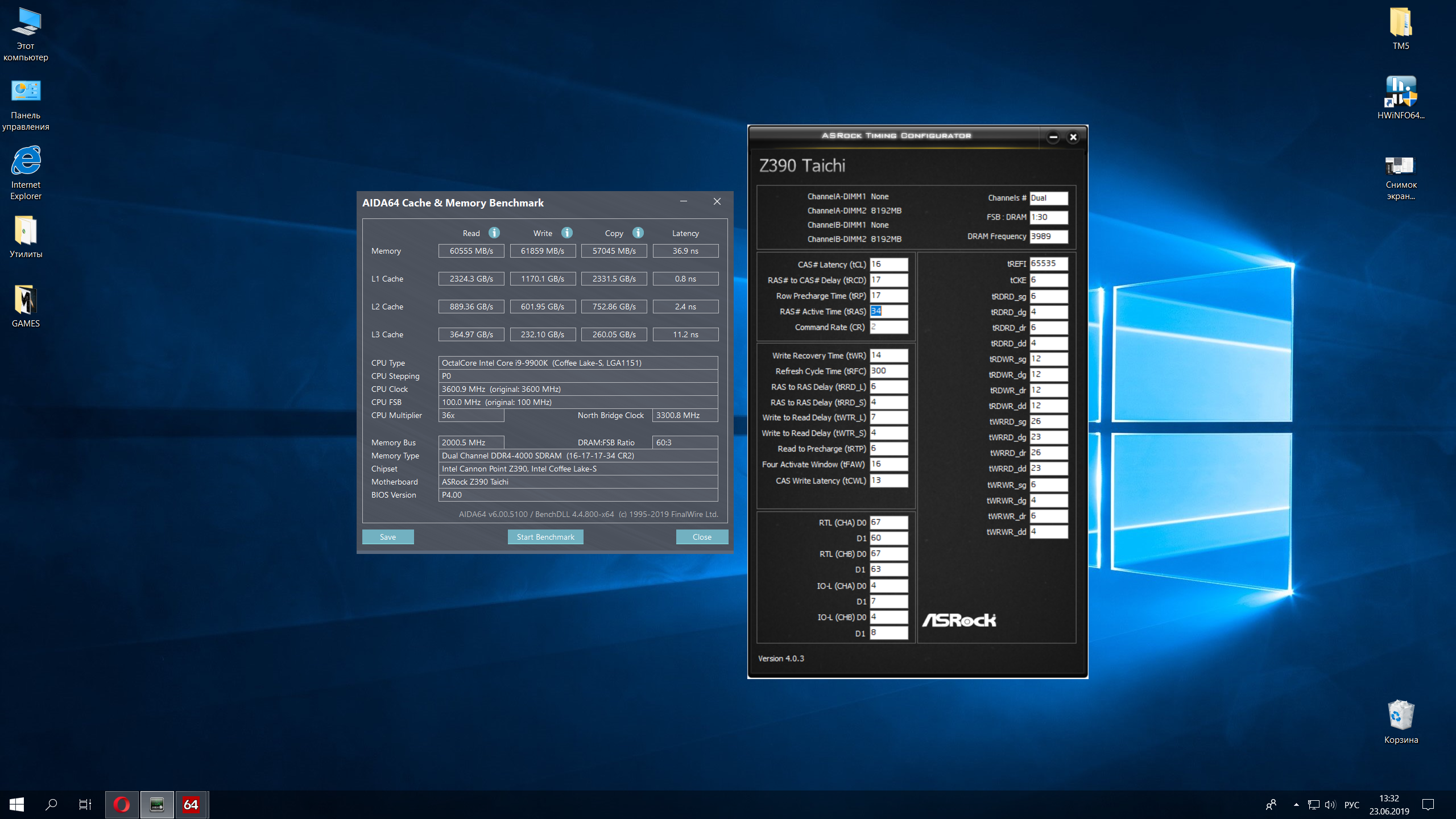The height and width of the screenshot is (819, 1456).
Task: Click the volume icon in system tray
Action: [1330, 804]
